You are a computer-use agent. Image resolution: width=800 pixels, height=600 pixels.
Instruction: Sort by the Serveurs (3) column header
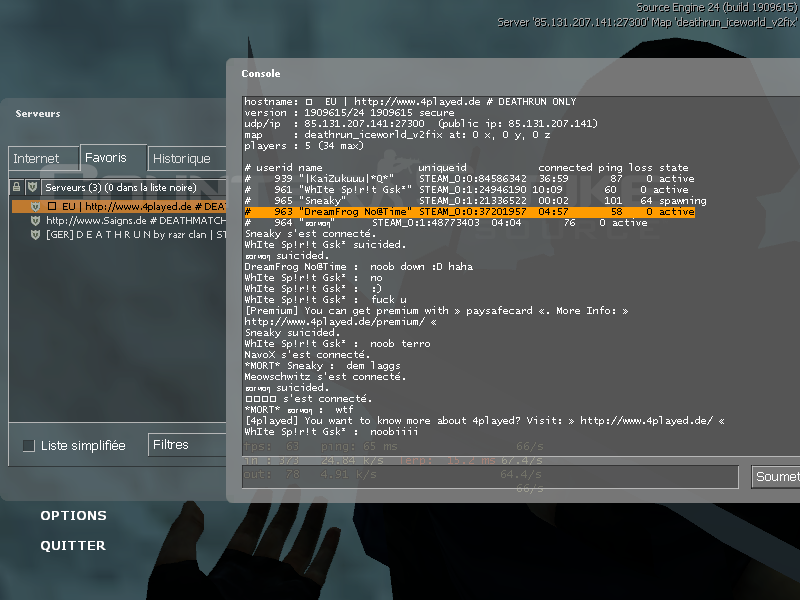pos(130,187)
